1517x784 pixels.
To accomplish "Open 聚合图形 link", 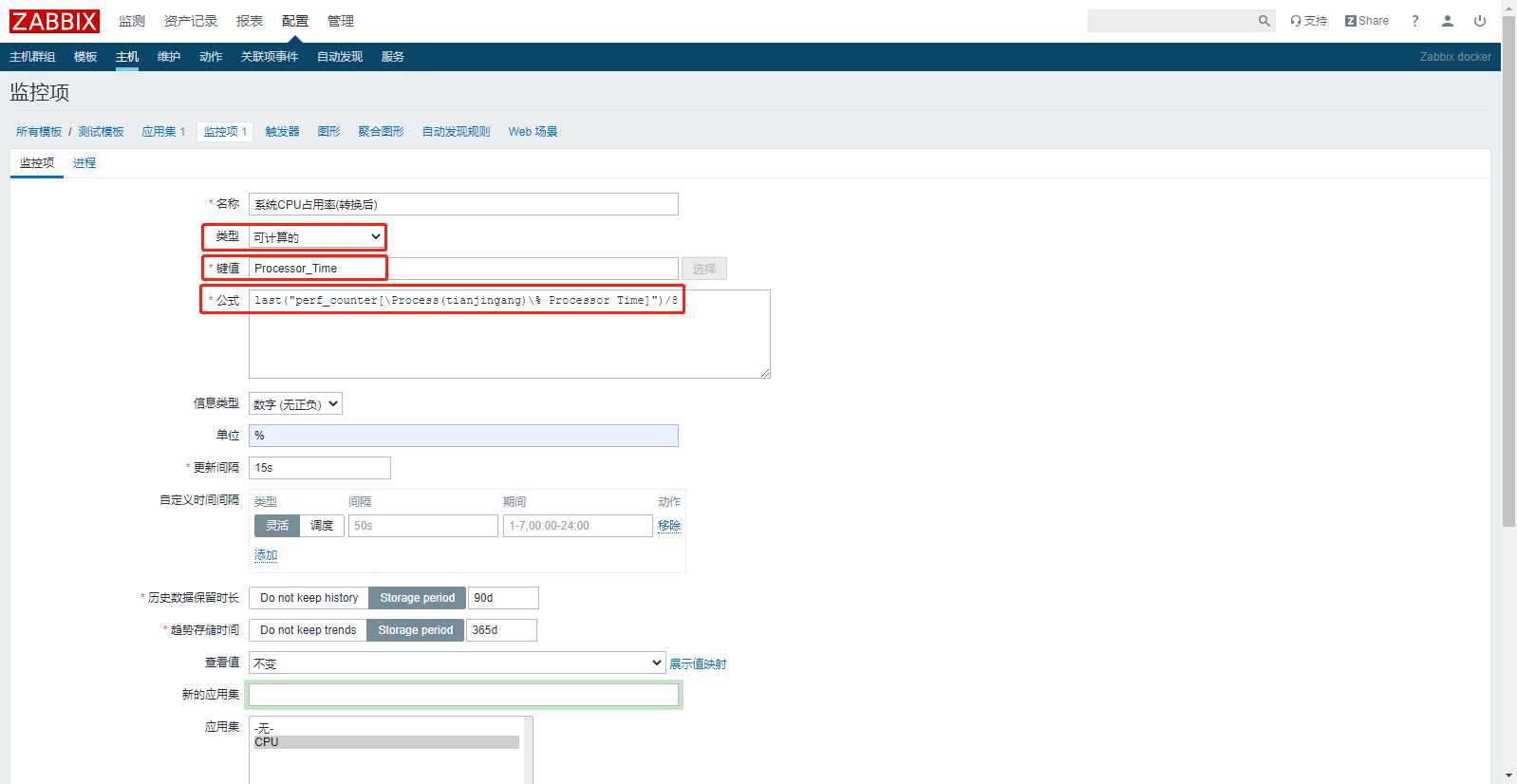I will 381,132.
